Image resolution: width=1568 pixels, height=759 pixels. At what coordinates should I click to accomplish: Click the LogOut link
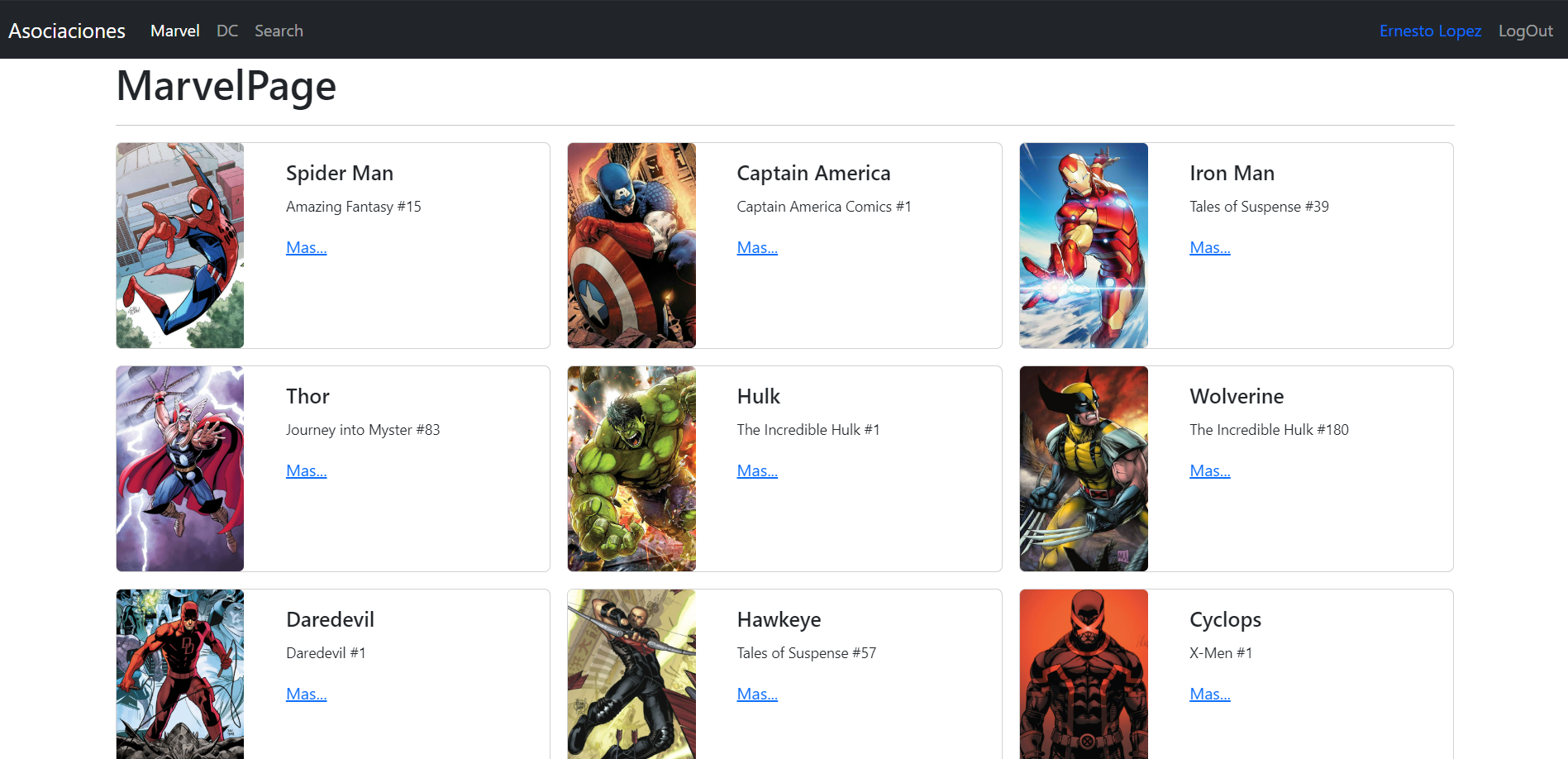click(1526, 31)
